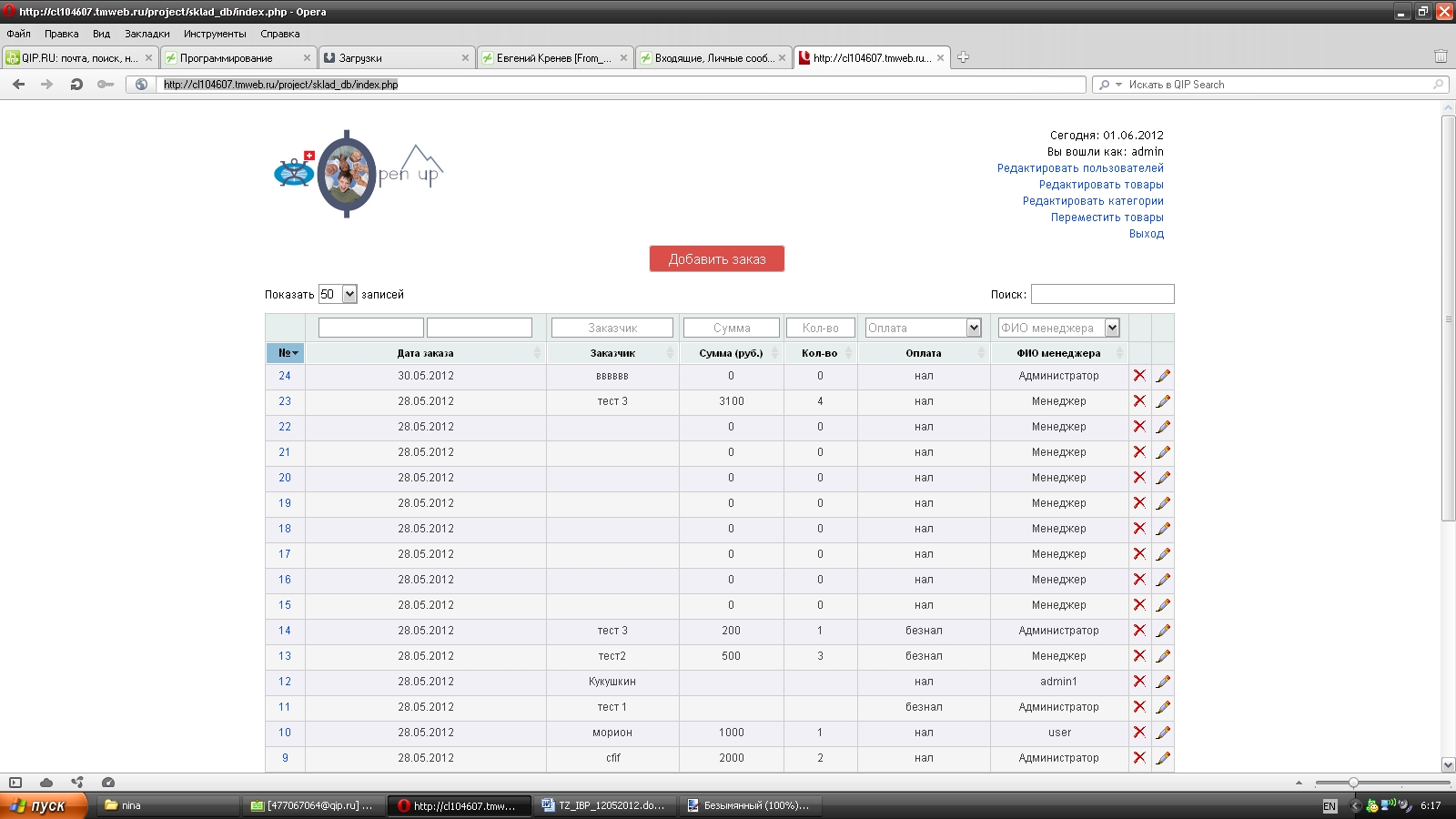Click the Open Up site logo
The height and width of the screenshot is (819, 1456).
coord(358,173)
